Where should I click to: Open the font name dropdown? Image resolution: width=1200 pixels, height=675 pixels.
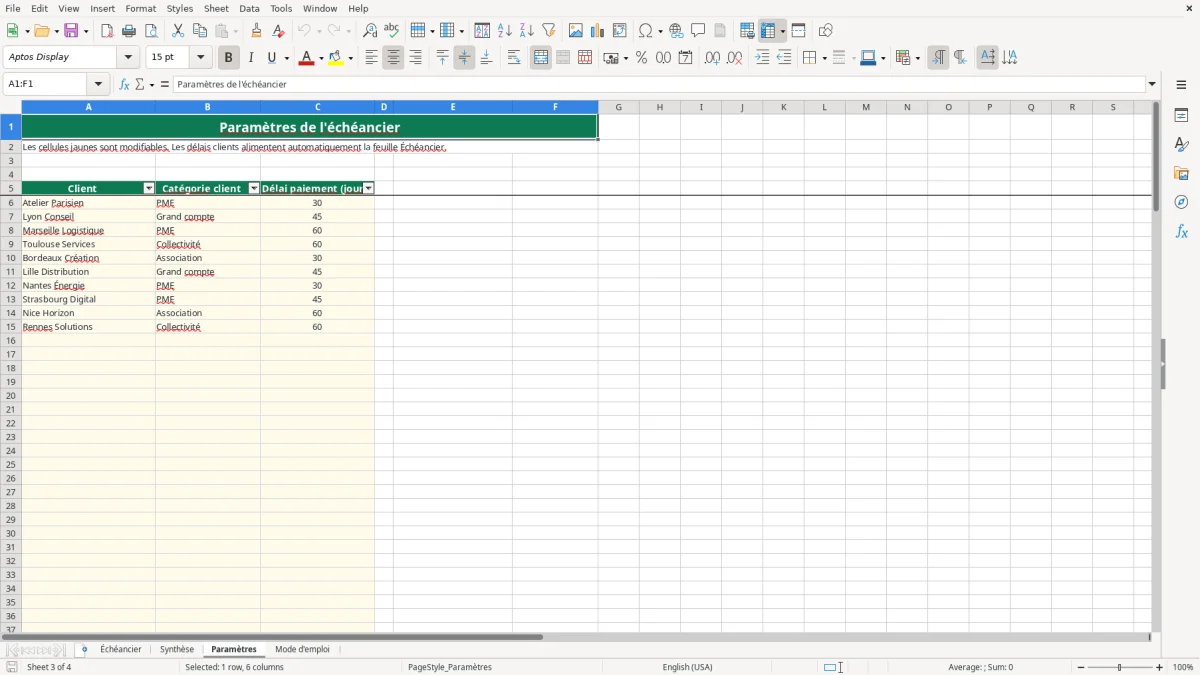pos(128,58)
